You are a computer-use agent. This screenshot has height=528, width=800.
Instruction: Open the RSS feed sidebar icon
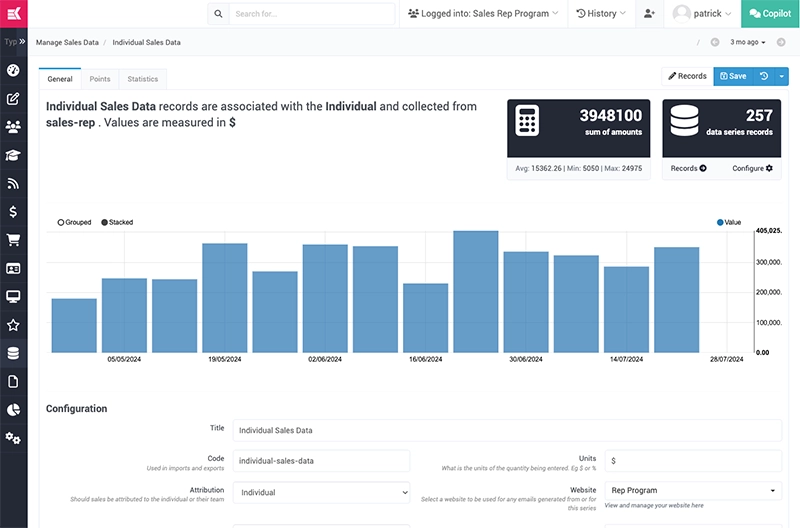(13, 184)
